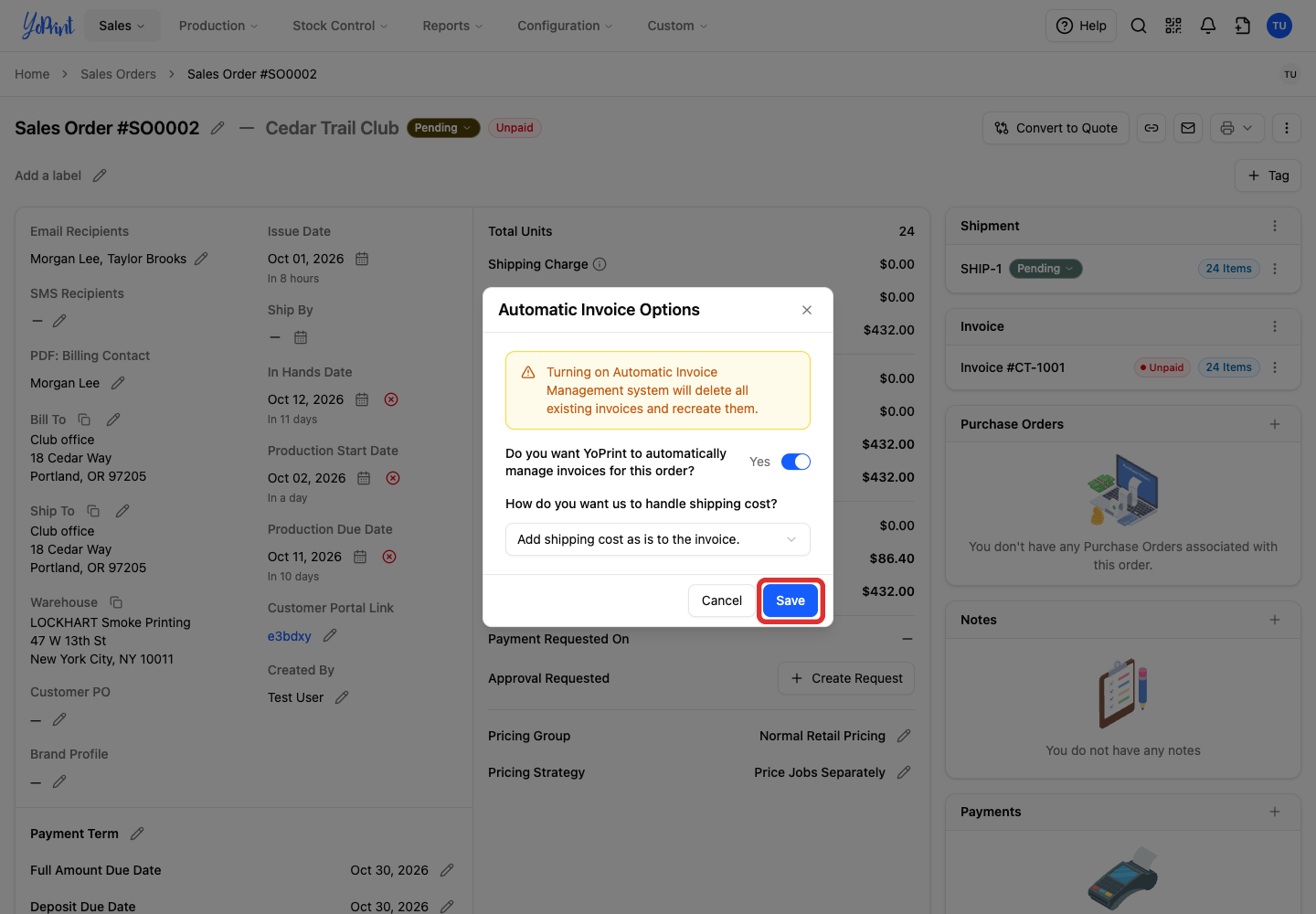Screen dimensions: 1316x914
Task: Edit the label pencil icon
Action: 100,175
